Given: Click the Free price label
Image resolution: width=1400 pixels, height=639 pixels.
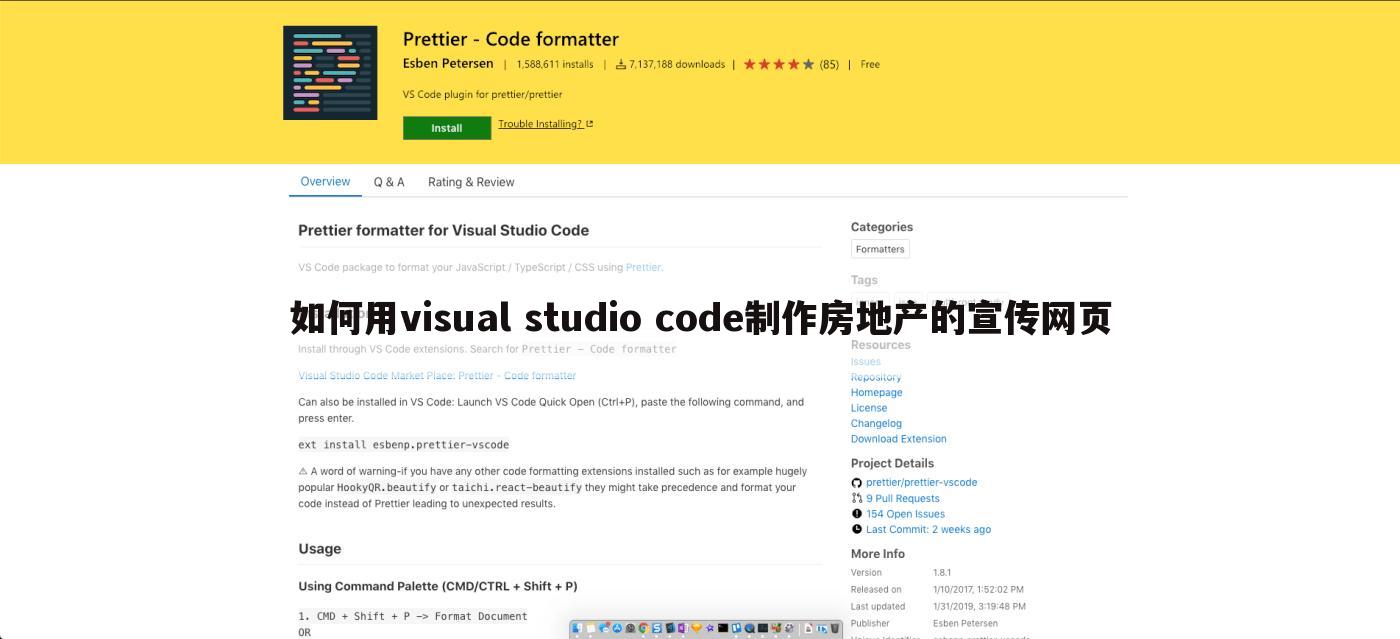Looking at the screenshot, I should coord(870,64).
